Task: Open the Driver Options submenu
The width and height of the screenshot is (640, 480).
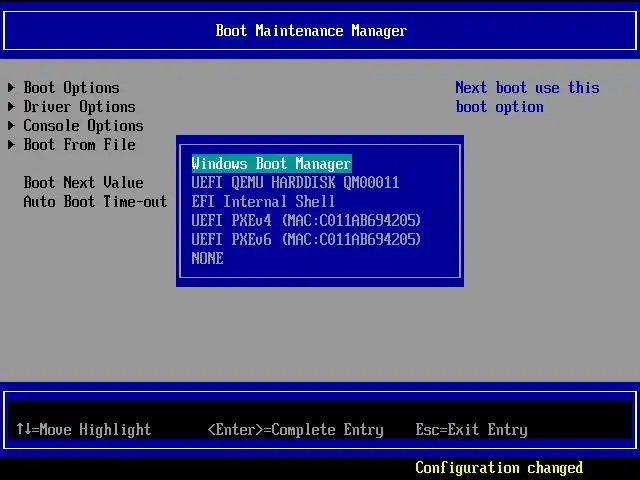Action: (x=79, y=107)
